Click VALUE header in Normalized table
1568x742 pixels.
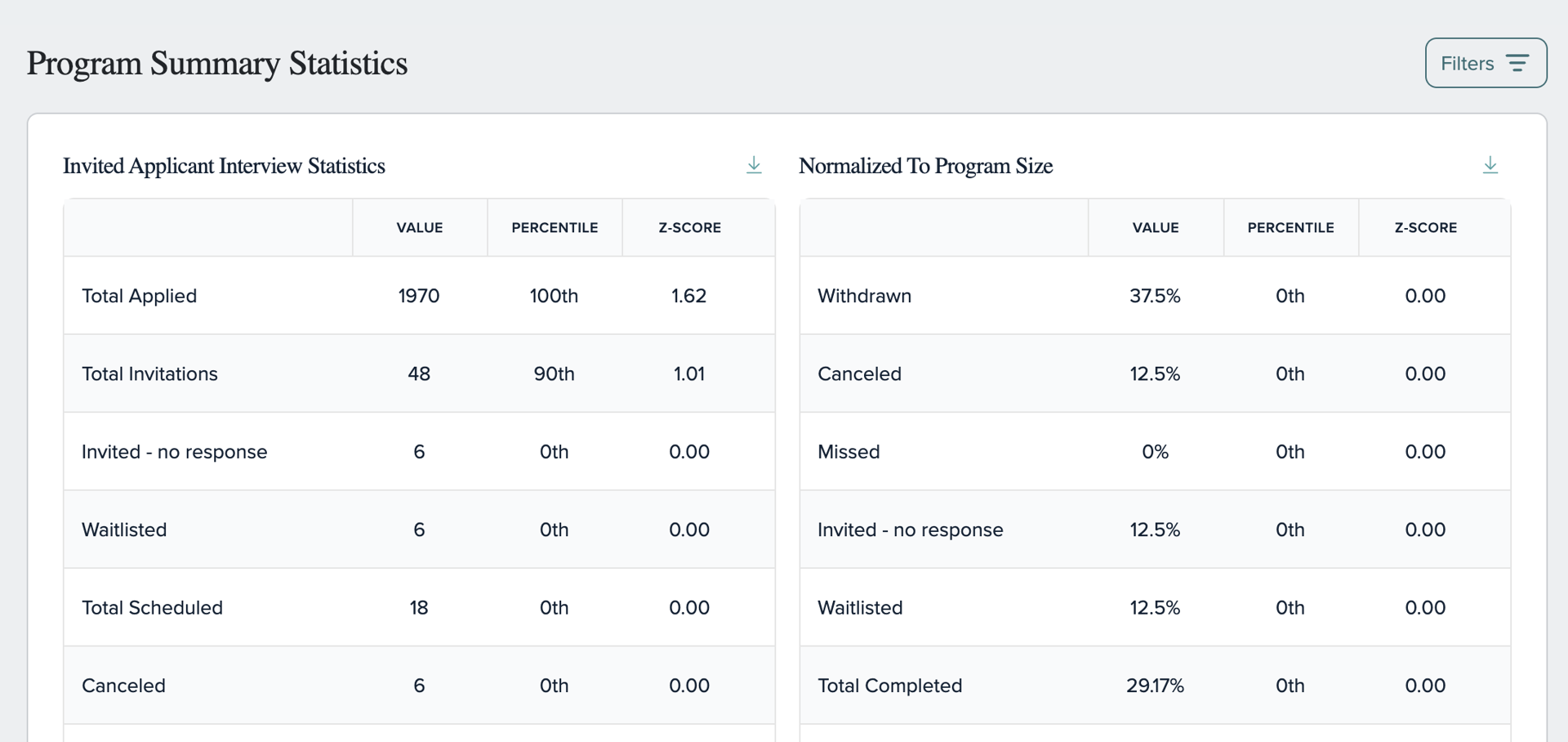1156,228
